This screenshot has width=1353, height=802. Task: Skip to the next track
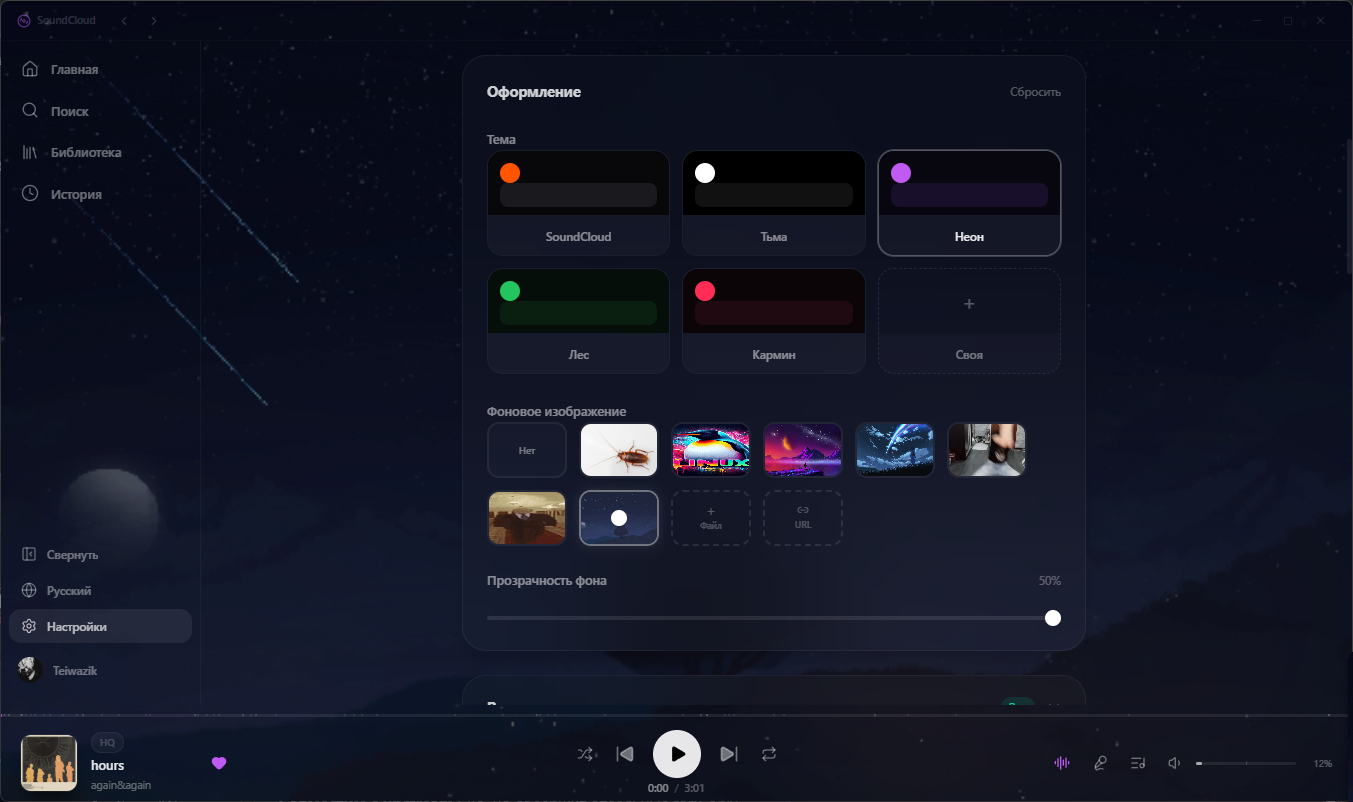pos(729,754)
